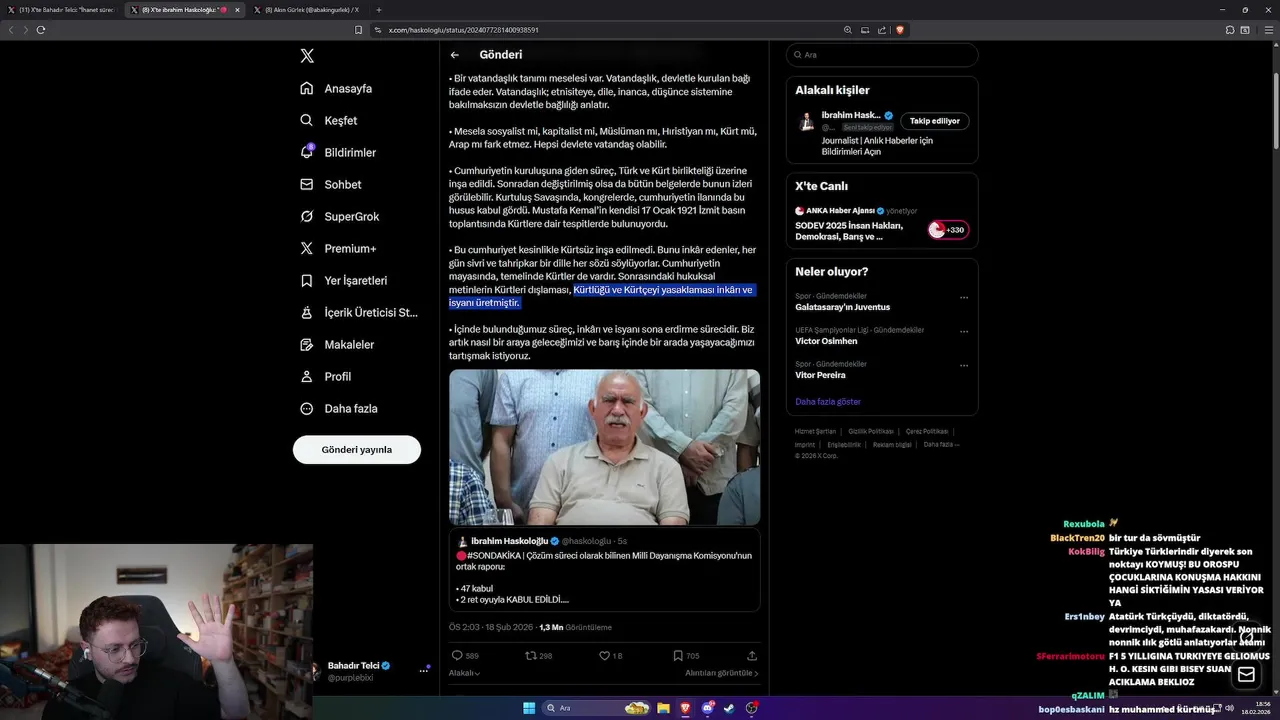Close the İbrahim Haskoloğlu tab

tap(237, 10)
